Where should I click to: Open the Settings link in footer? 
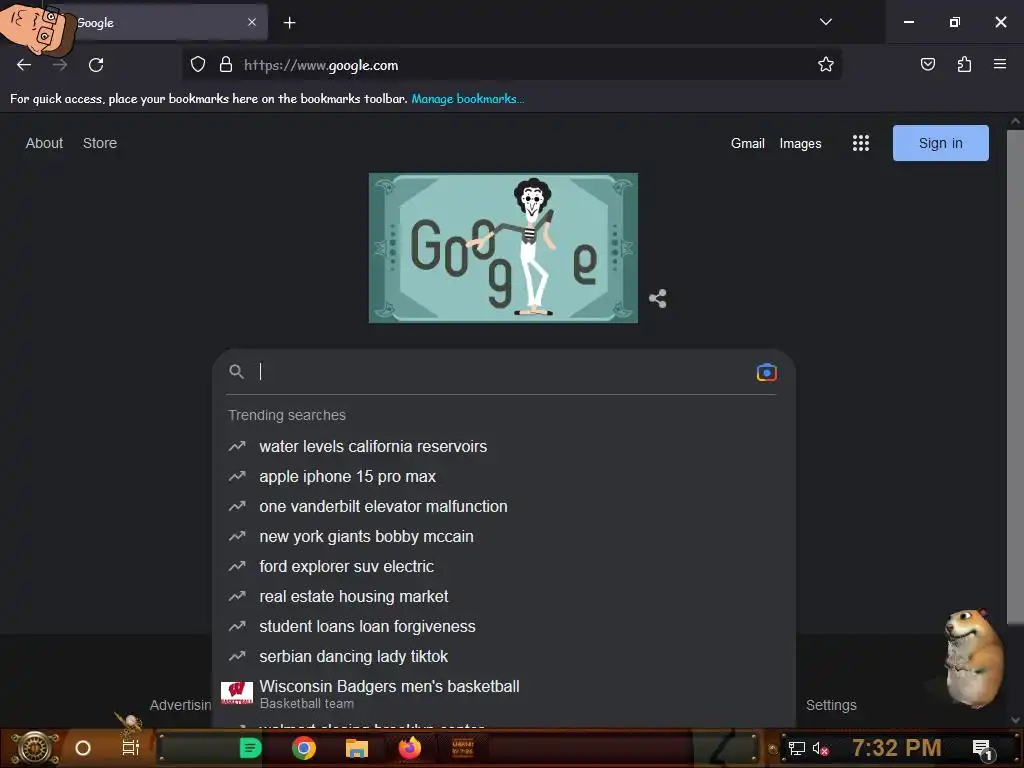pyautogui.click(x=831, y=705)
